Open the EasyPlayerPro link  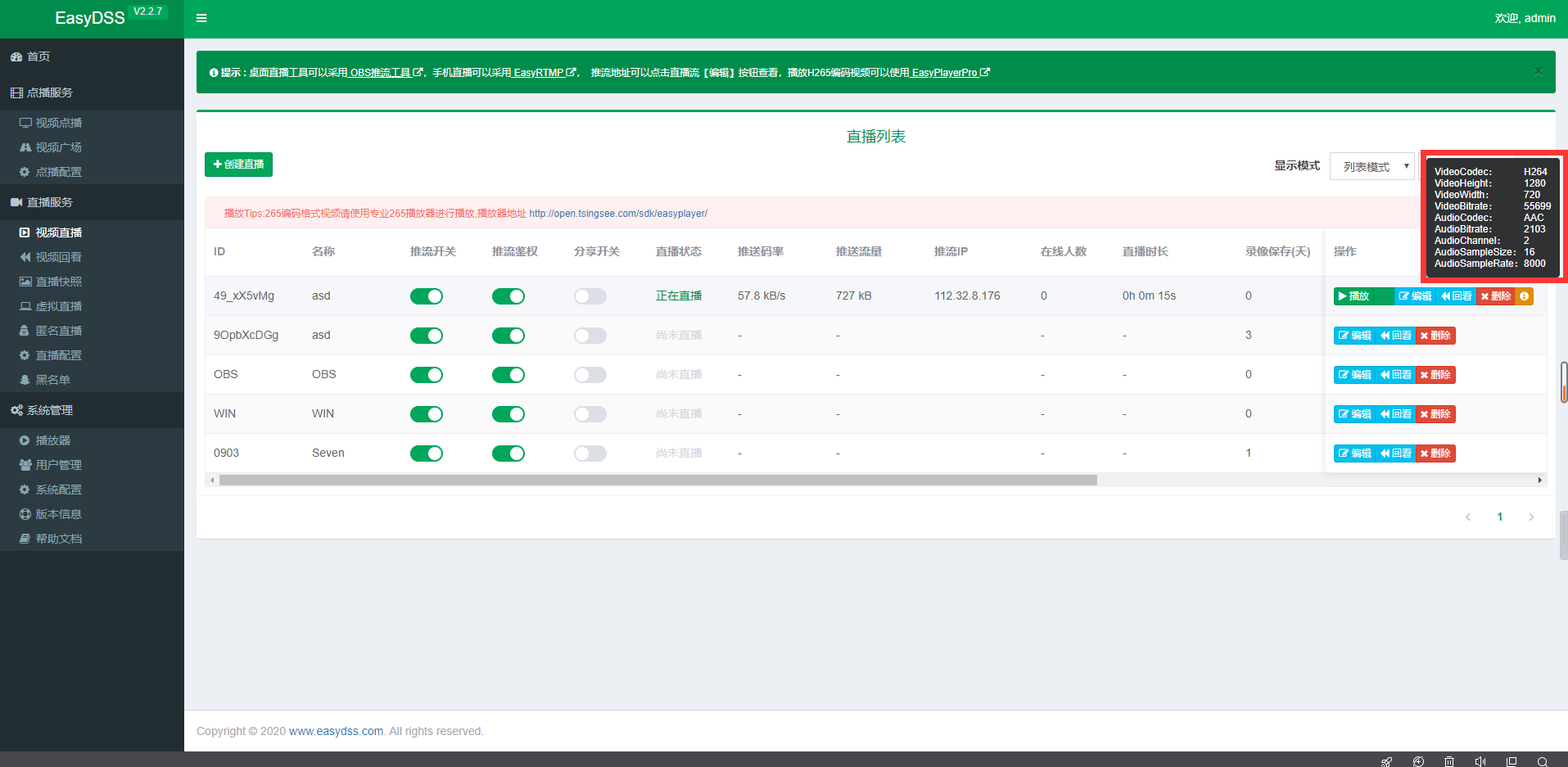click(x=951, y=73)
